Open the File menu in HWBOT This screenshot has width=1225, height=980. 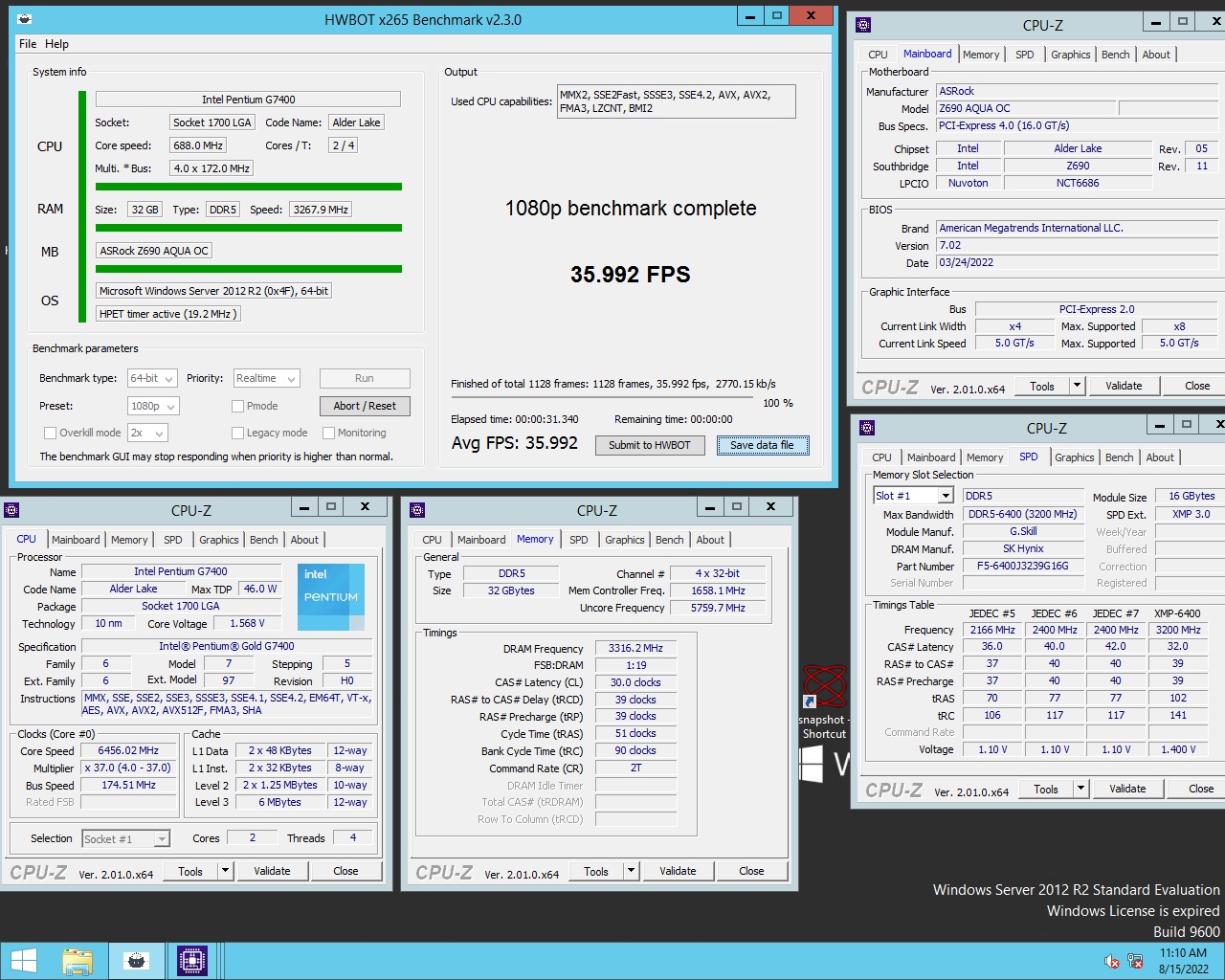(x=28, y=43)
